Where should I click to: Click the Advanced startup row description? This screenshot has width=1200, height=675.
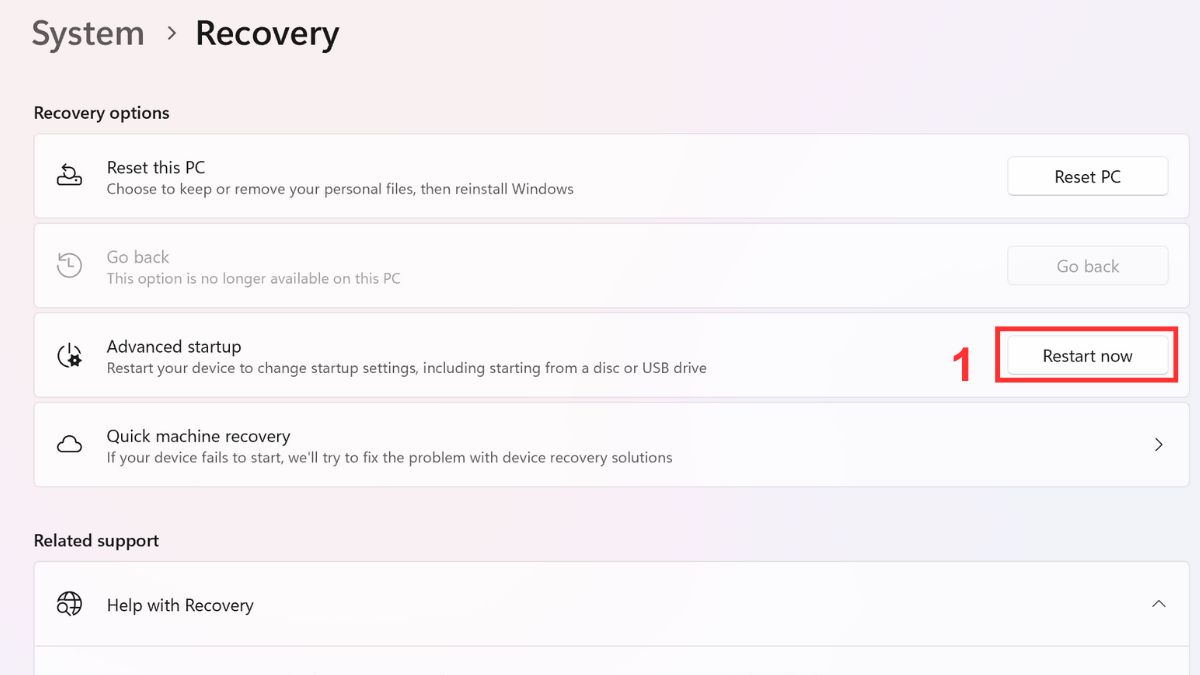click(405, 367)
